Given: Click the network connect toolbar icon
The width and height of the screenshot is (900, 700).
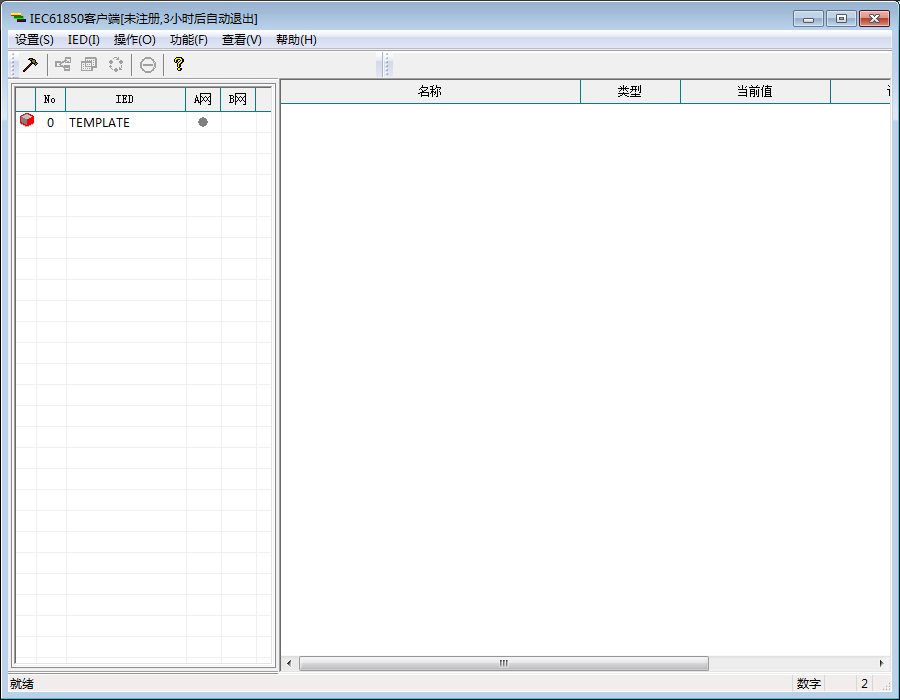Looking at the screenshot, I should [x=63, y=64].
